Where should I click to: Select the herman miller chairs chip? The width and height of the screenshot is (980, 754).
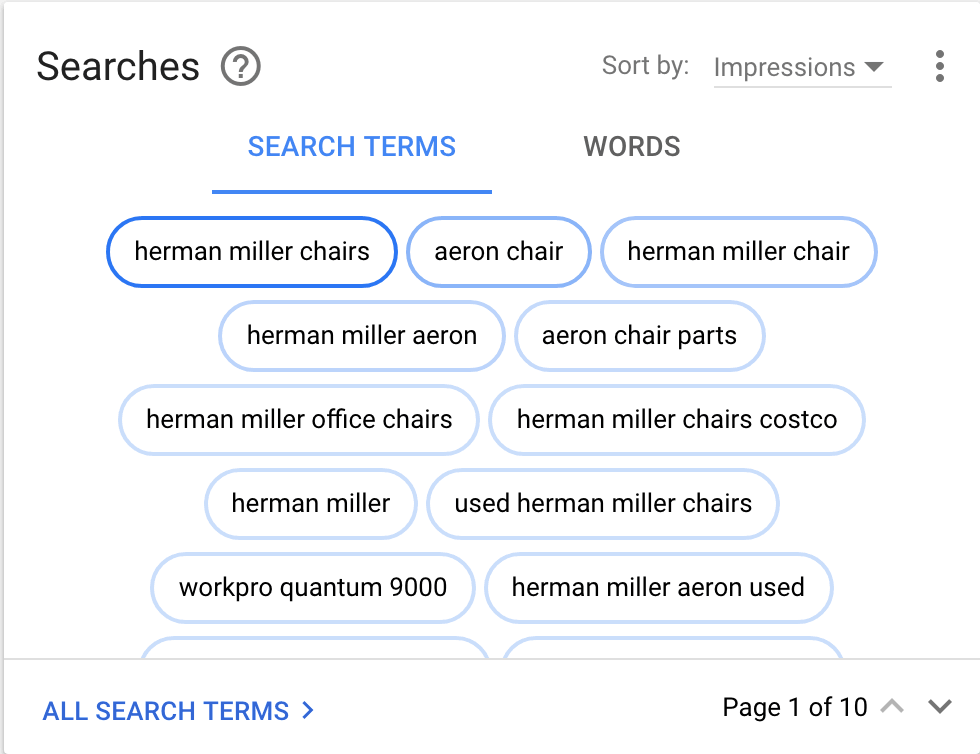pos(251,252)
